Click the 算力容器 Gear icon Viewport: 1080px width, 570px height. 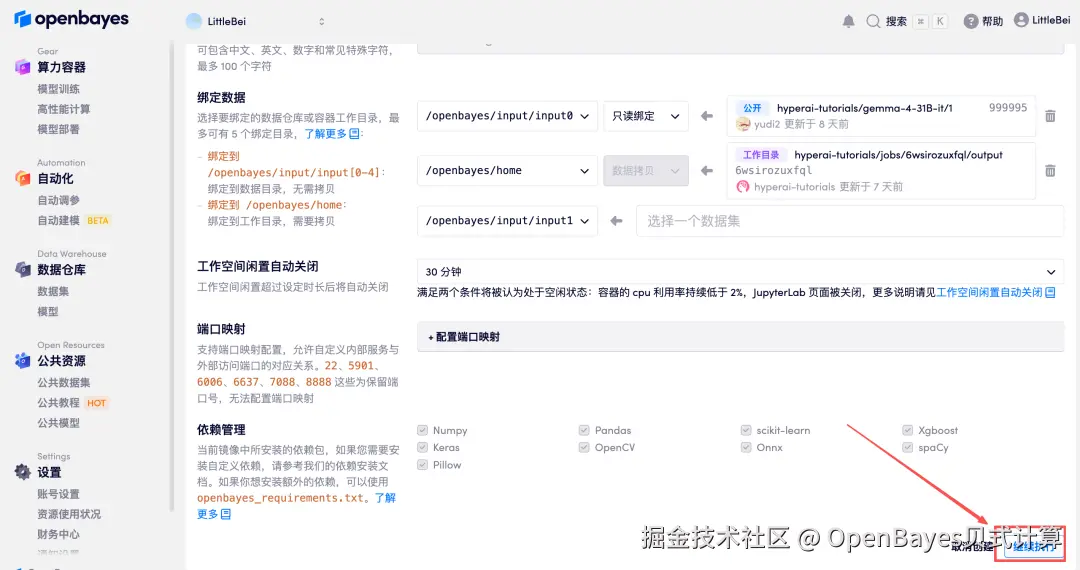[x=23, y=67]
